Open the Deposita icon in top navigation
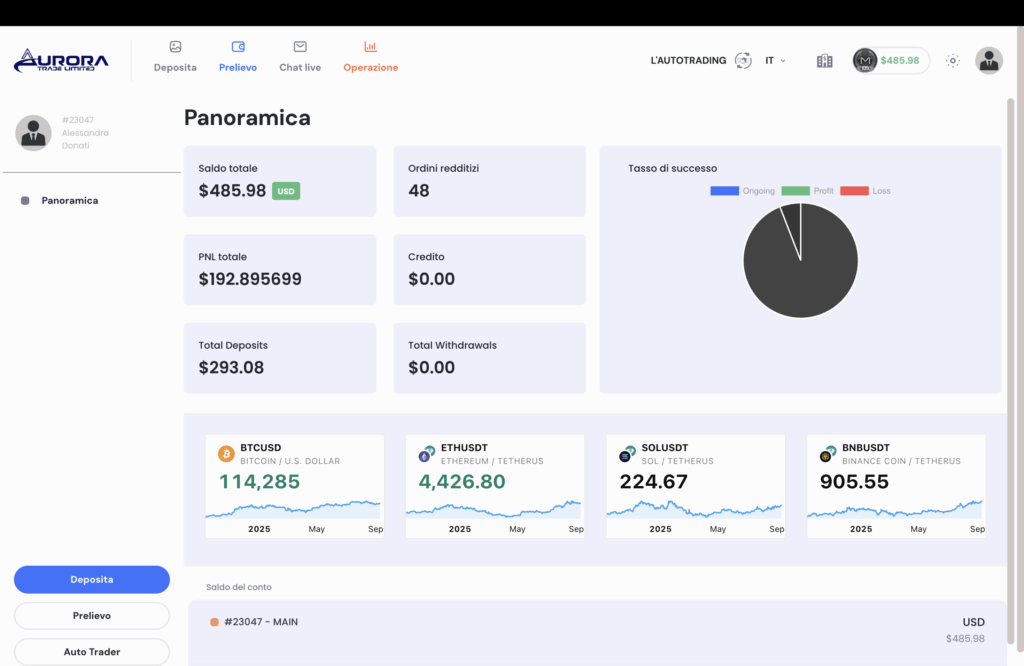The image size is (1024, 666). [175, 47]
